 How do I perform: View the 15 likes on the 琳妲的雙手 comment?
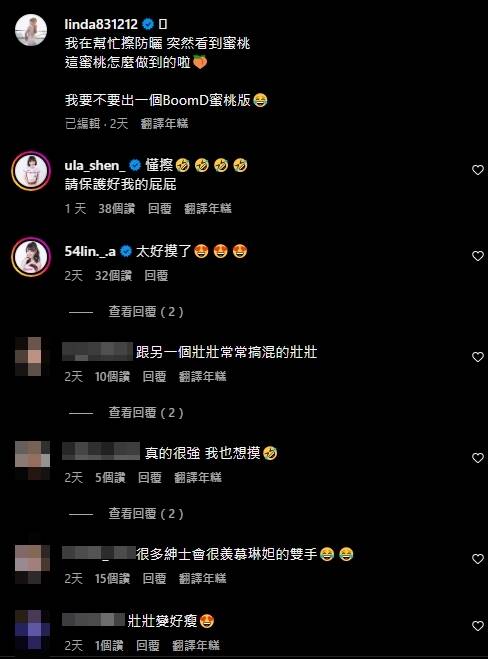click(x=112, y=578)
